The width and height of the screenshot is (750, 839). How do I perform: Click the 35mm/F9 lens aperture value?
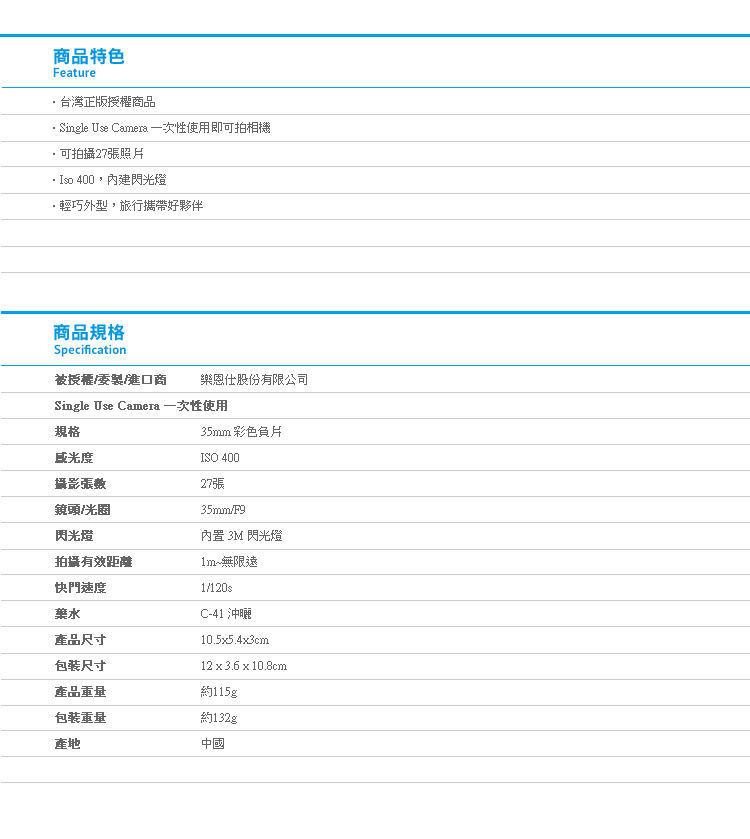tap(223, 510)
